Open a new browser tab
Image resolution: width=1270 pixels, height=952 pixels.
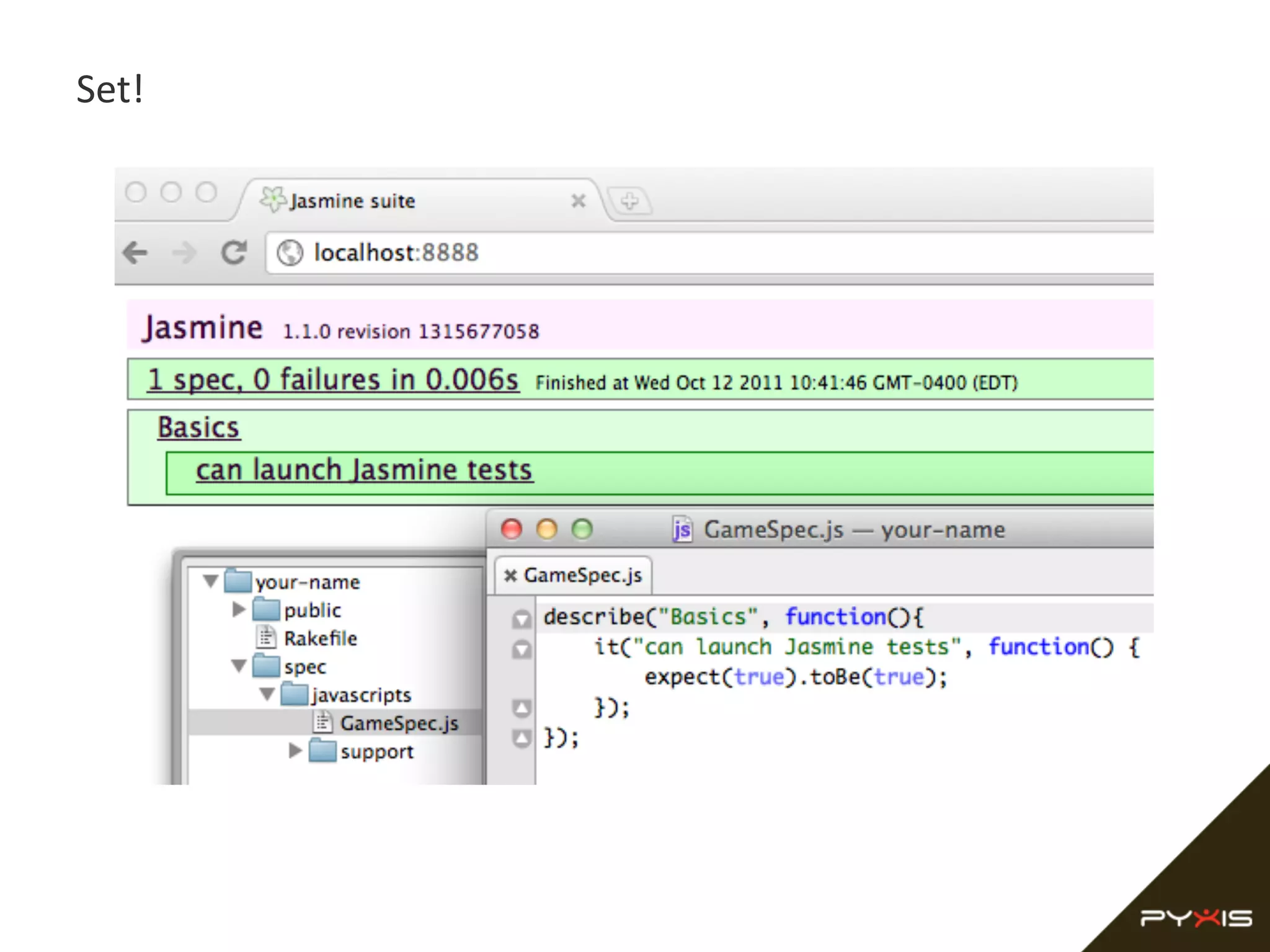click(x=629, y=201)
